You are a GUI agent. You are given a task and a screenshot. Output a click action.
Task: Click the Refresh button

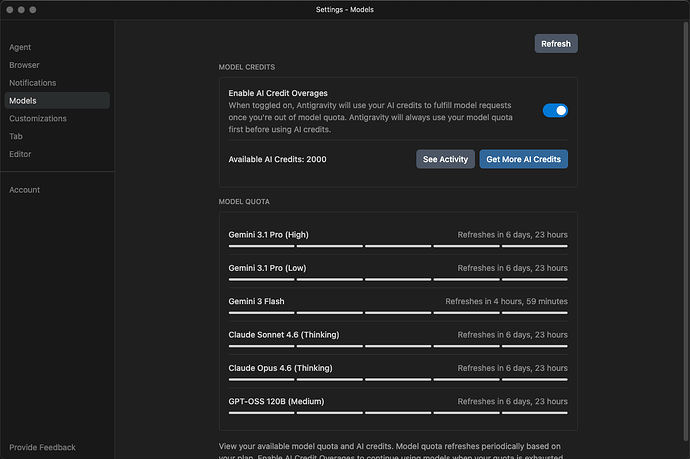556,44
